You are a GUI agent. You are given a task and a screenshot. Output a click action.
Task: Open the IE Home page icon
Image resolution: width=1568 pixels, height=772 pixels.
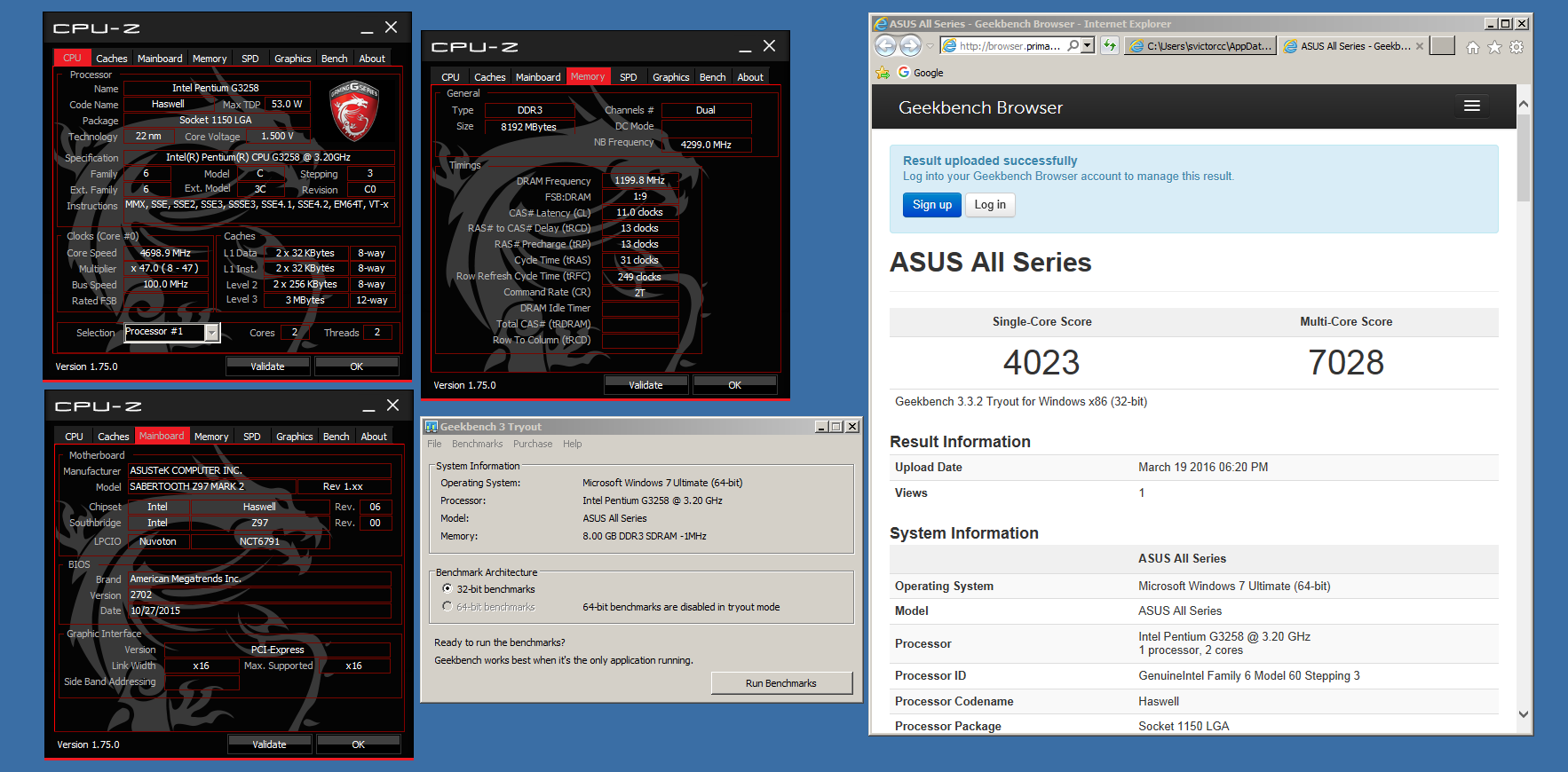[1473, 47]
